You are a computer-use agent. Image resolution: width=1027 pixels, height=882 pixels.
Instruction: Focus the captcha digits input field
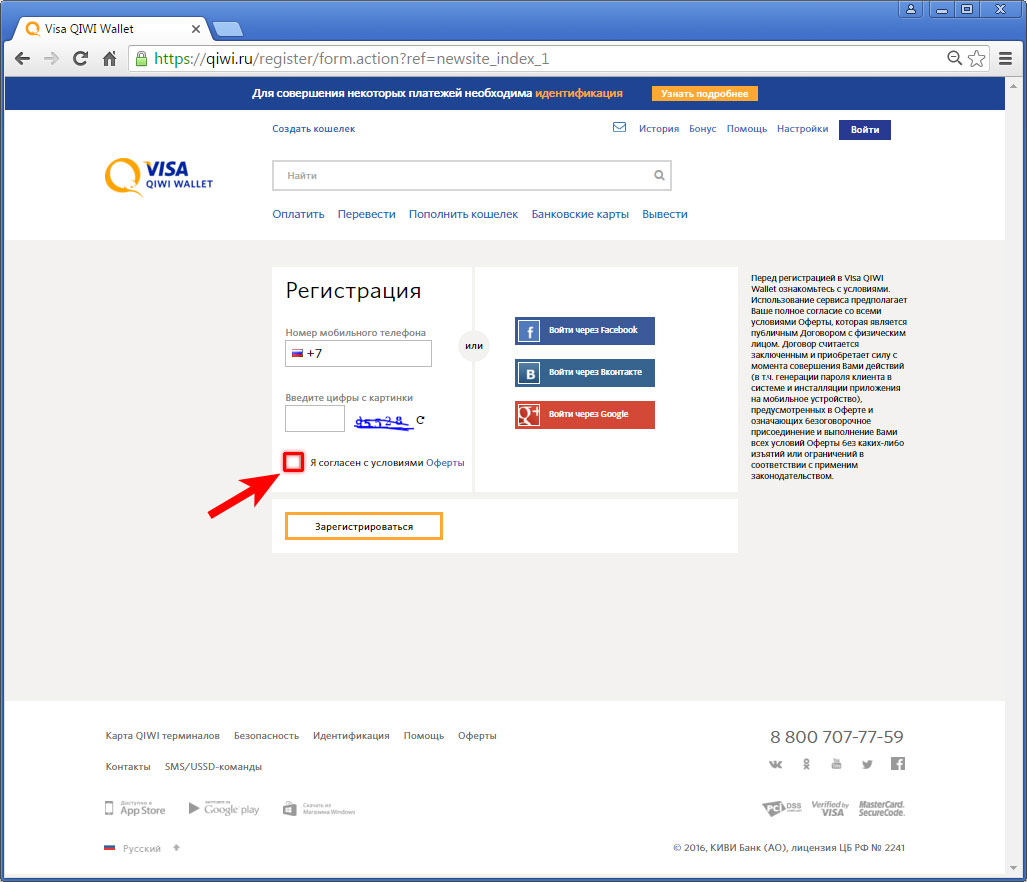315,418
